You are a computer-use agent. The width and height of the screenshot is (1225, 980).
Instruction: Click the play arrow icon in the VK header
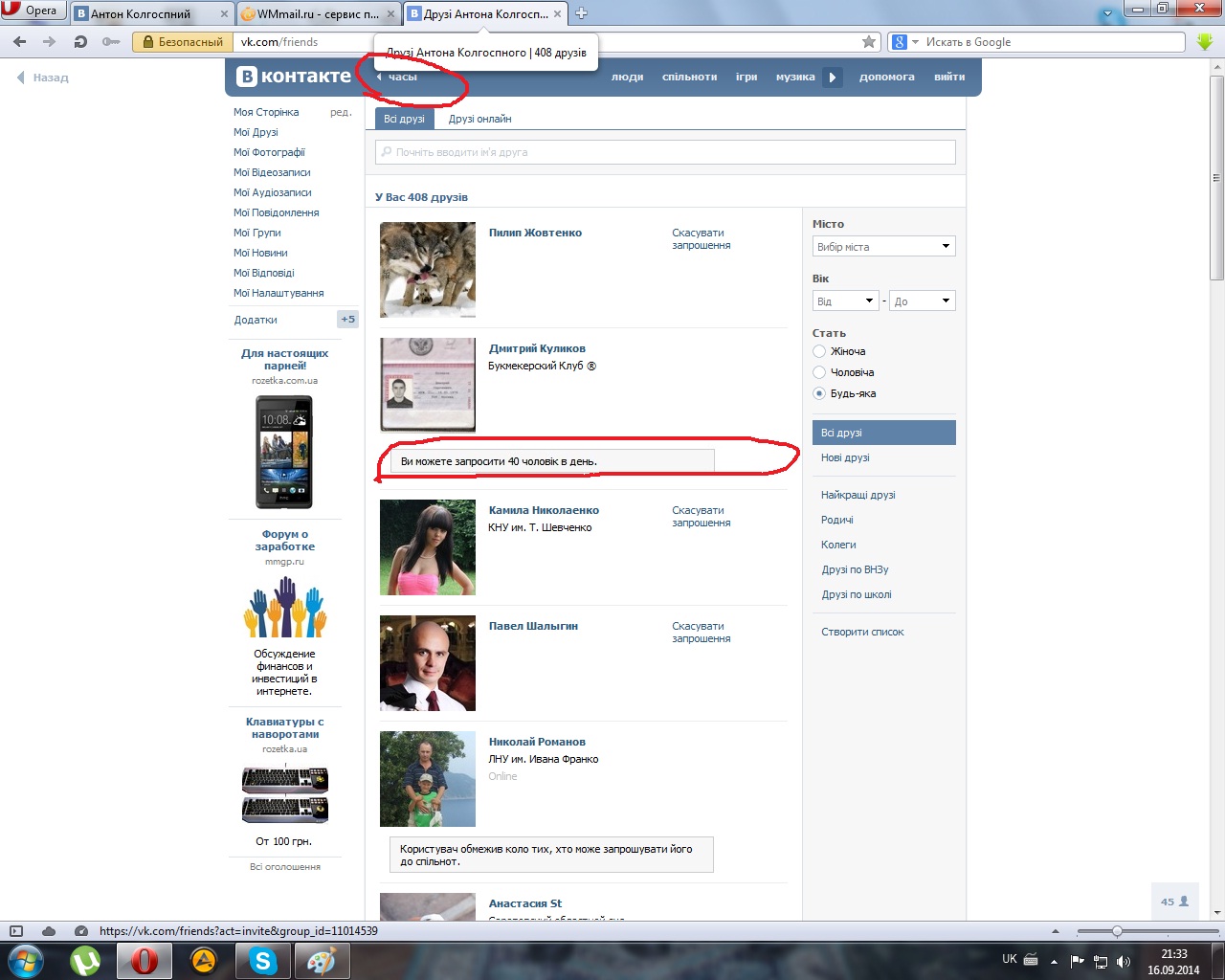coord(833,78)
